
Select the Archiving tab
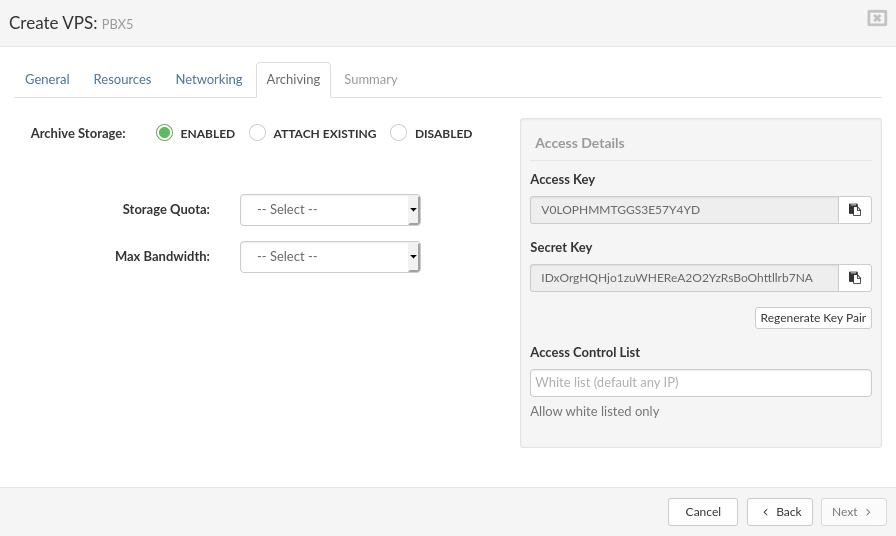[293, 79]
